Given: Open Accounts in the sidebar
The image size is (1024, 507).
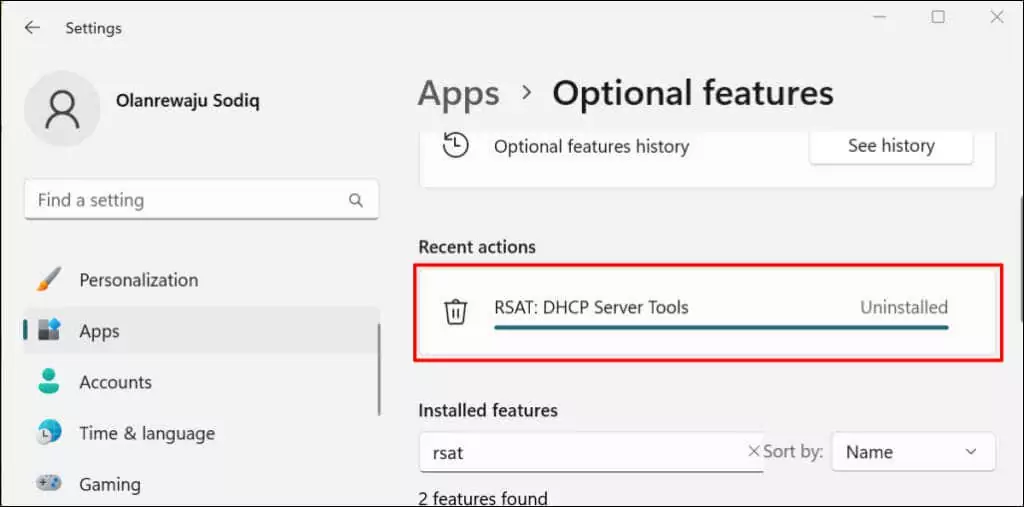Looking at the screenshot, I should tap(115, 382).
